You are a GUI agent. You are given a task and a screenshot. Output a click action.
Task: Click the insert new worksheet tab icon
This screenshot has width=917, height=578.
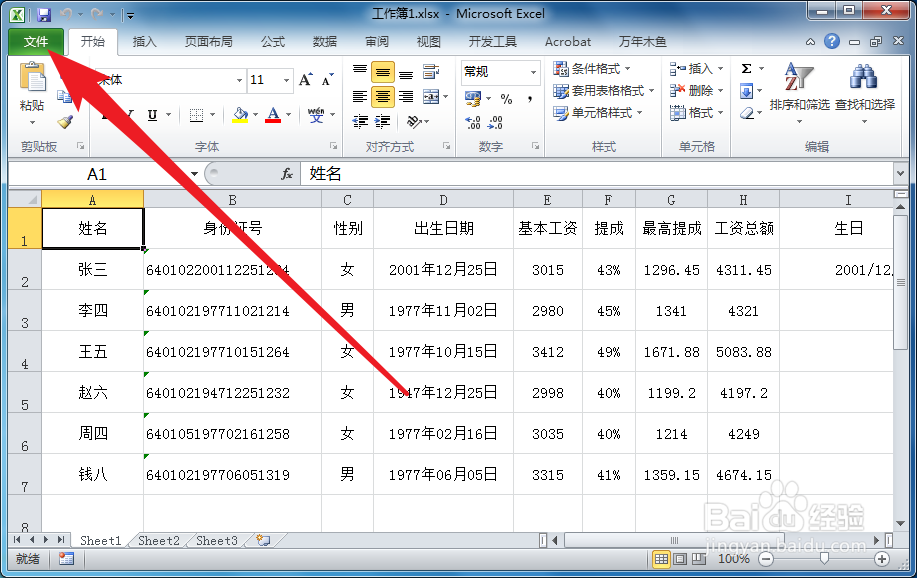pyautogui.click(x=263, y=541)
